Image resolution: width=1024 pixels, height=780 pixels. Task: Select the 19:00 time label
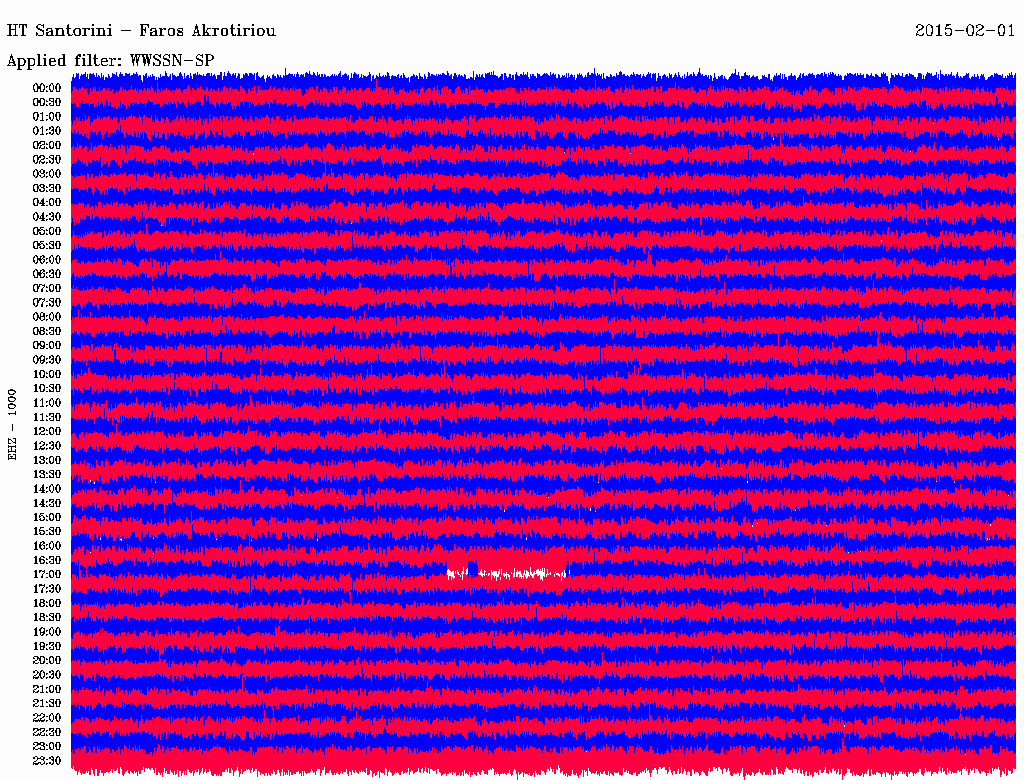point(47,632)
